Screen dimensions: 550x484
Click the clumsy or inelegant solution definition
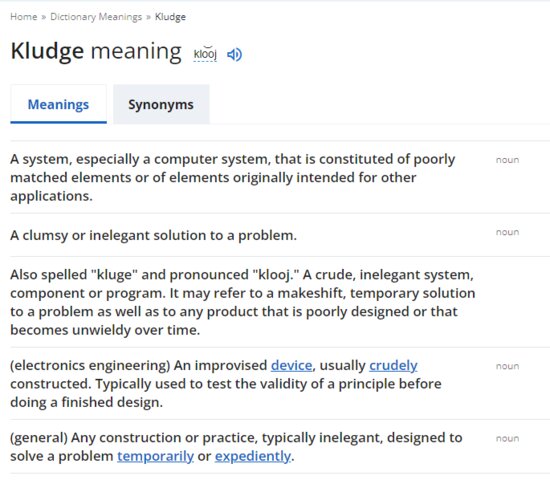tap(153, 235)
